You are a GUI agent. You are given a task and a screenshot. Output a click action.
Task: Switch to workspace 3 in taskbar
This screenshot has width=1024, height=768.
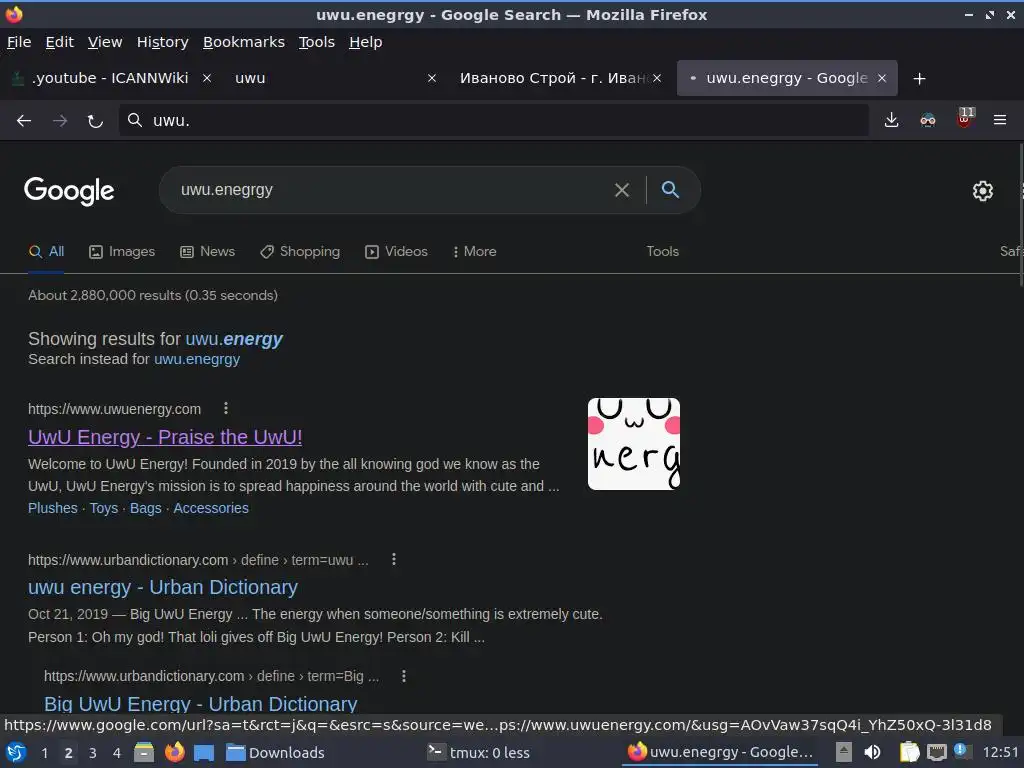coord(93,752)
